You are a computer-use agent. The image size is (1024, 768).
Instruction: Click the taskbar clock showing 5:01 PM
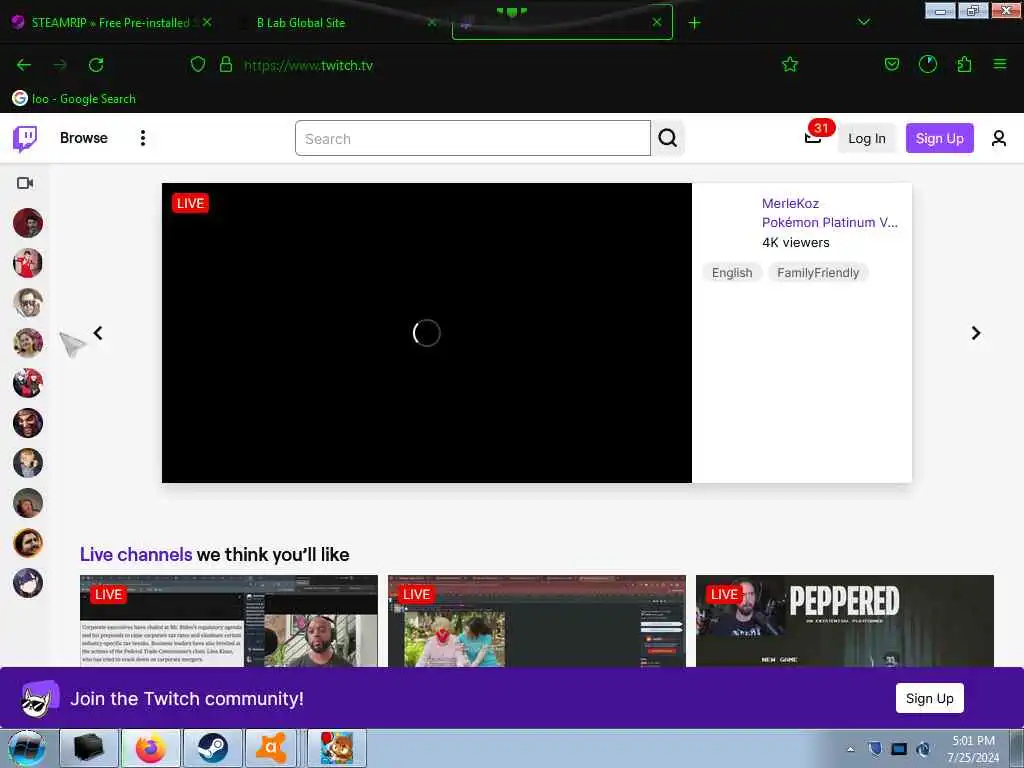pyautogui.click(x=973, y=749)
